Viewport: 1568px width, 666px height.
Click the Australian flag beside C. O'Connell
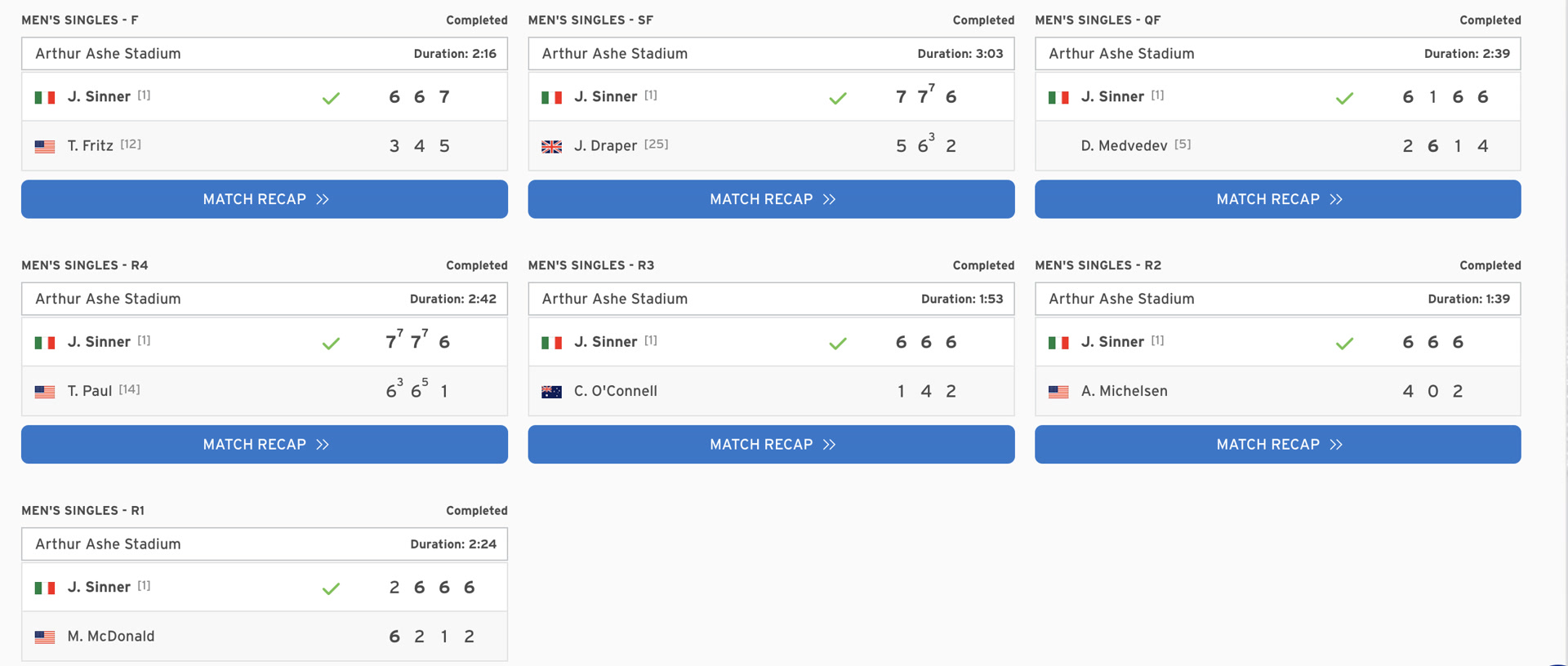coord(552,392)
